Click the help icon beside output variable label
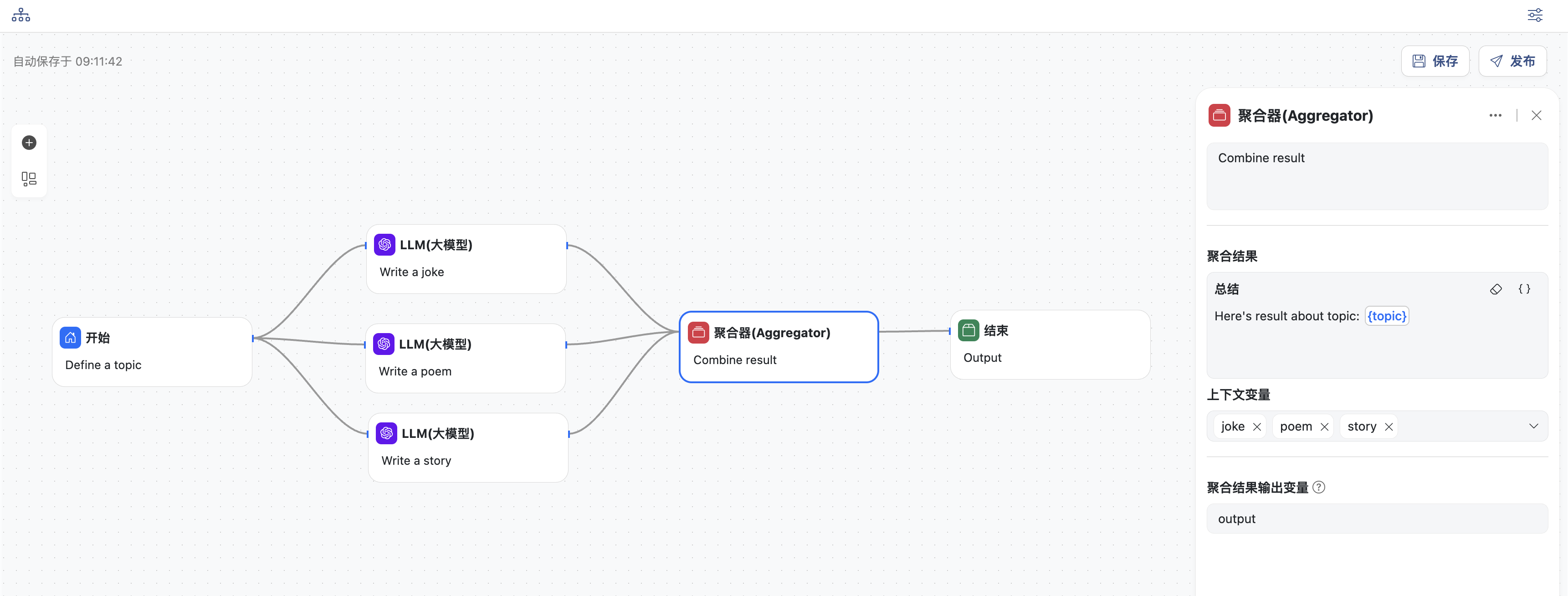1568x596 pixels. click(x=1318, y=487)
